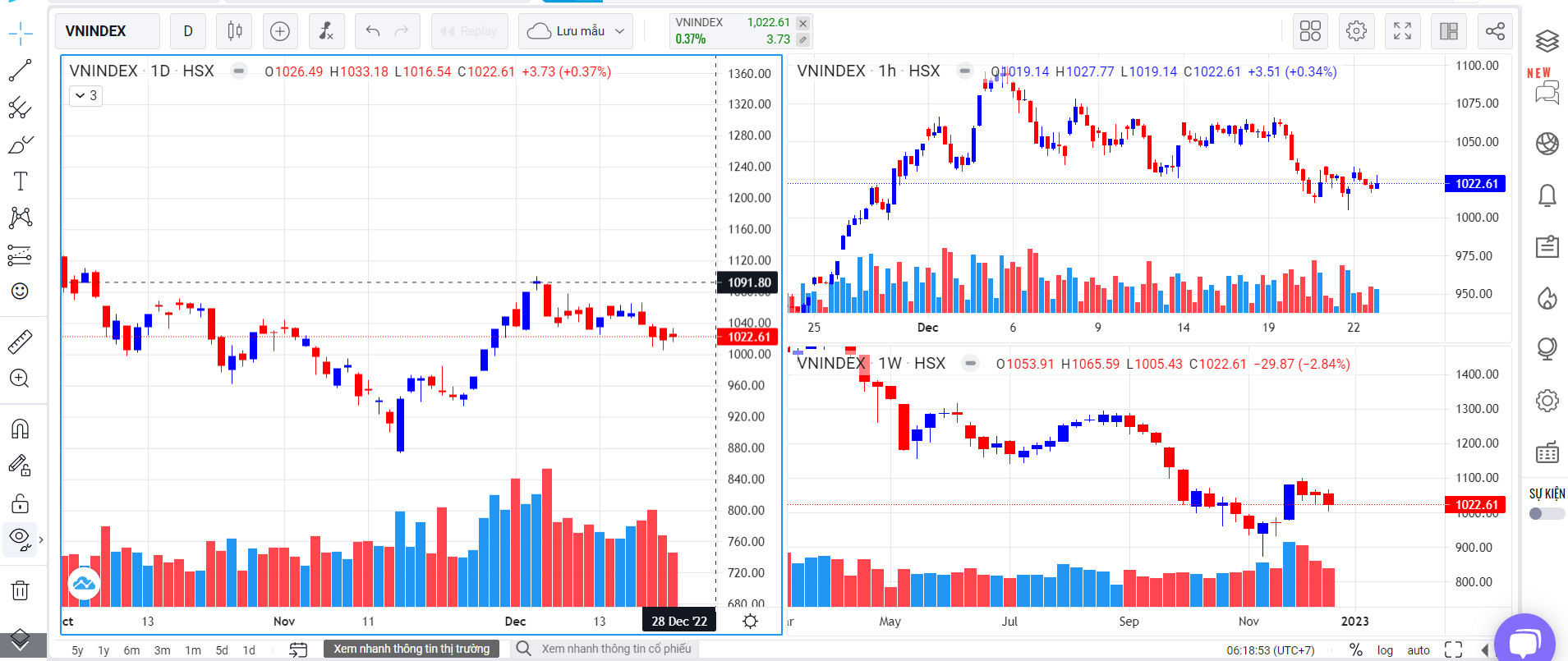1568x661 pixels.
Task: Open the indicators fx menu
Action: pos(326,31)
